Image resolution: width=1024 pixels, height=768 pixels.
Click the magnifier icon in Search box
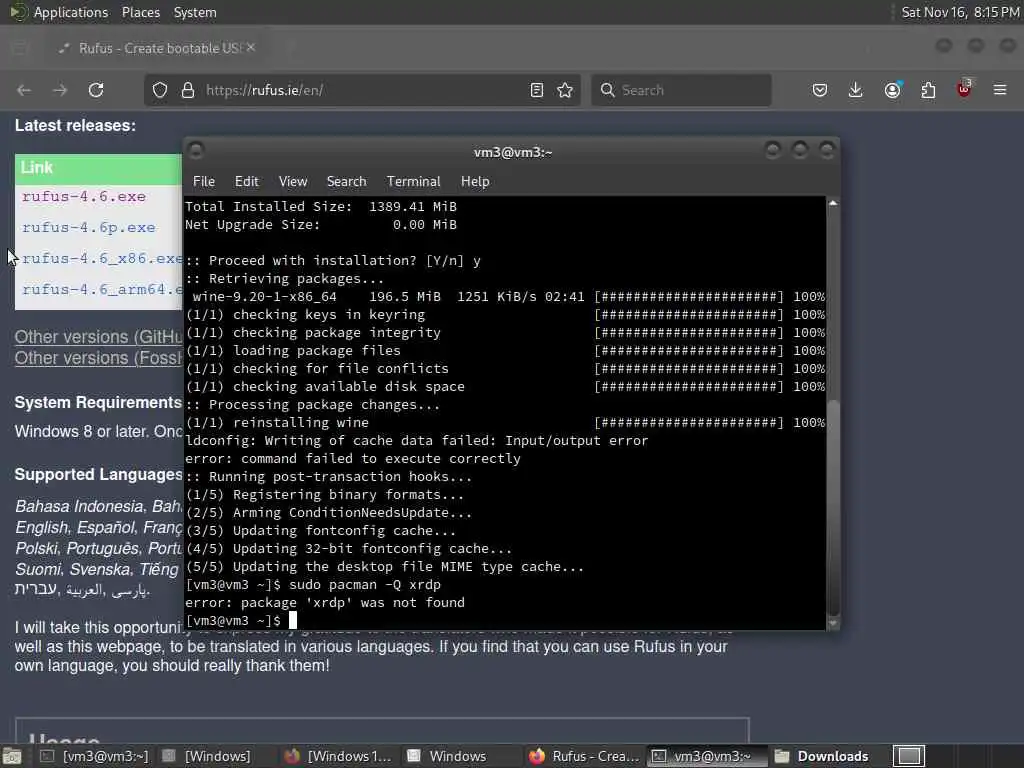[607, 90]
